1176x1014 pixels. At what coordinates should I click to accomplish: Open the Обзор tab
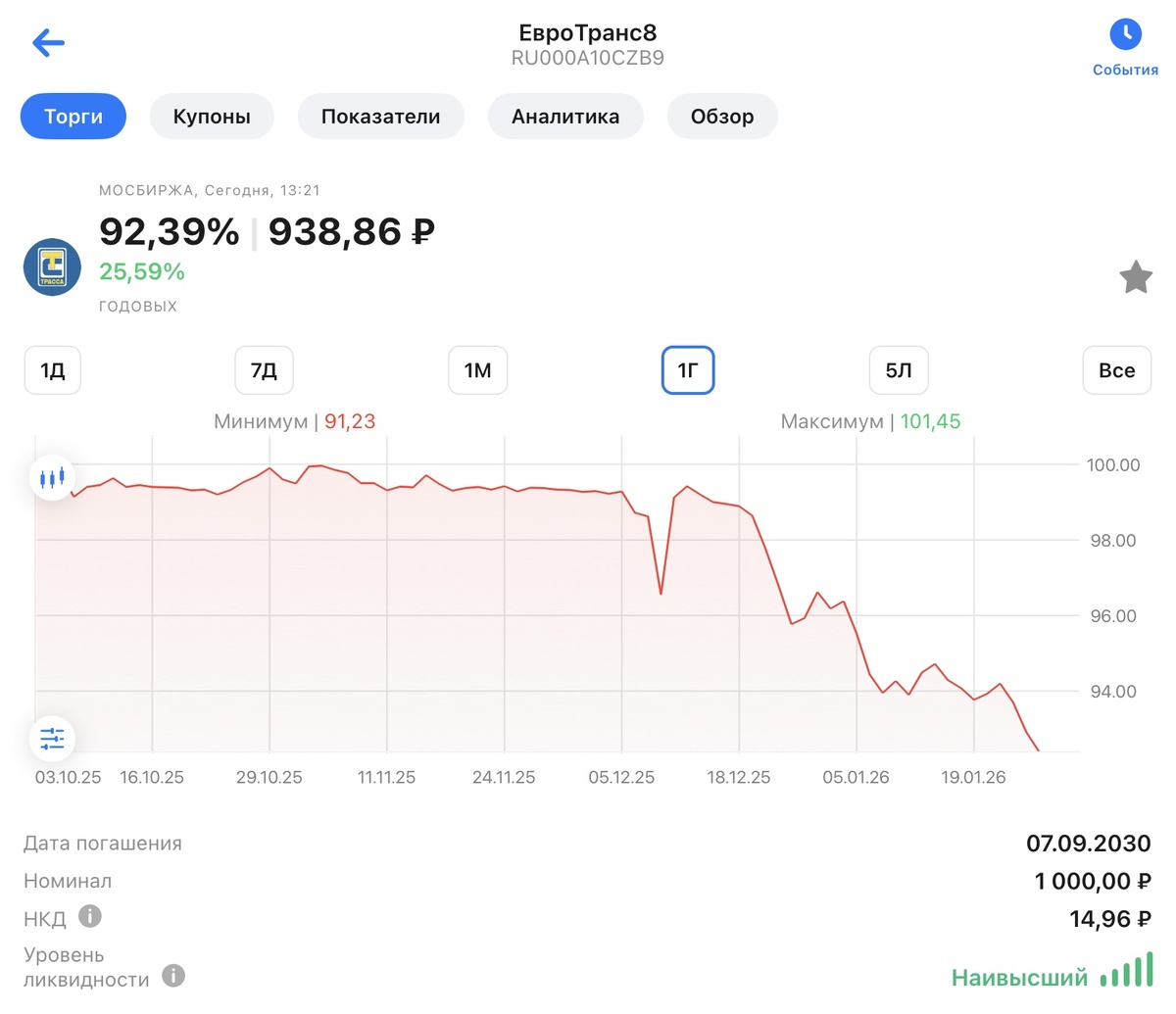pos(722,117)
